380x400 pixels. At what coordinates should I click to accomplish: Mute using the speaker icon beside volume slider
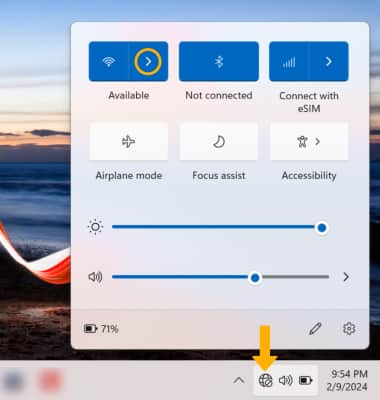point(95,277)
